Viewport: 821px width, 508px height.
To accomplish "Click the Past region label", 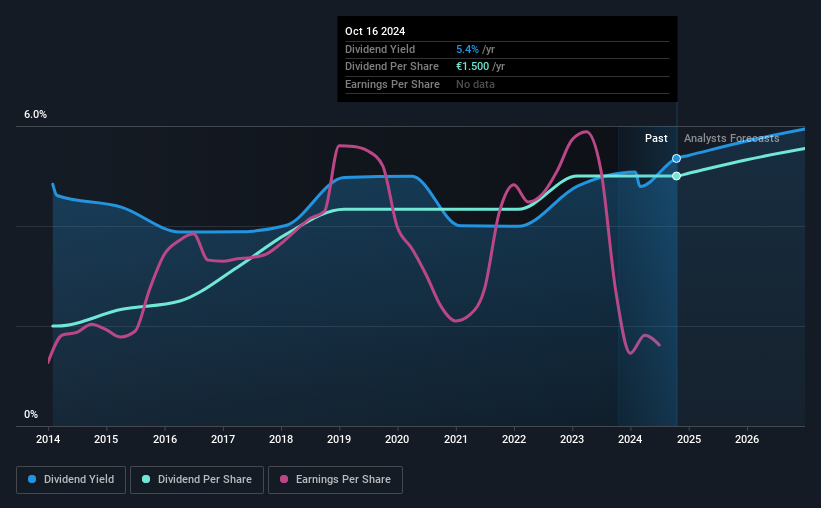I will pos(656,138).
